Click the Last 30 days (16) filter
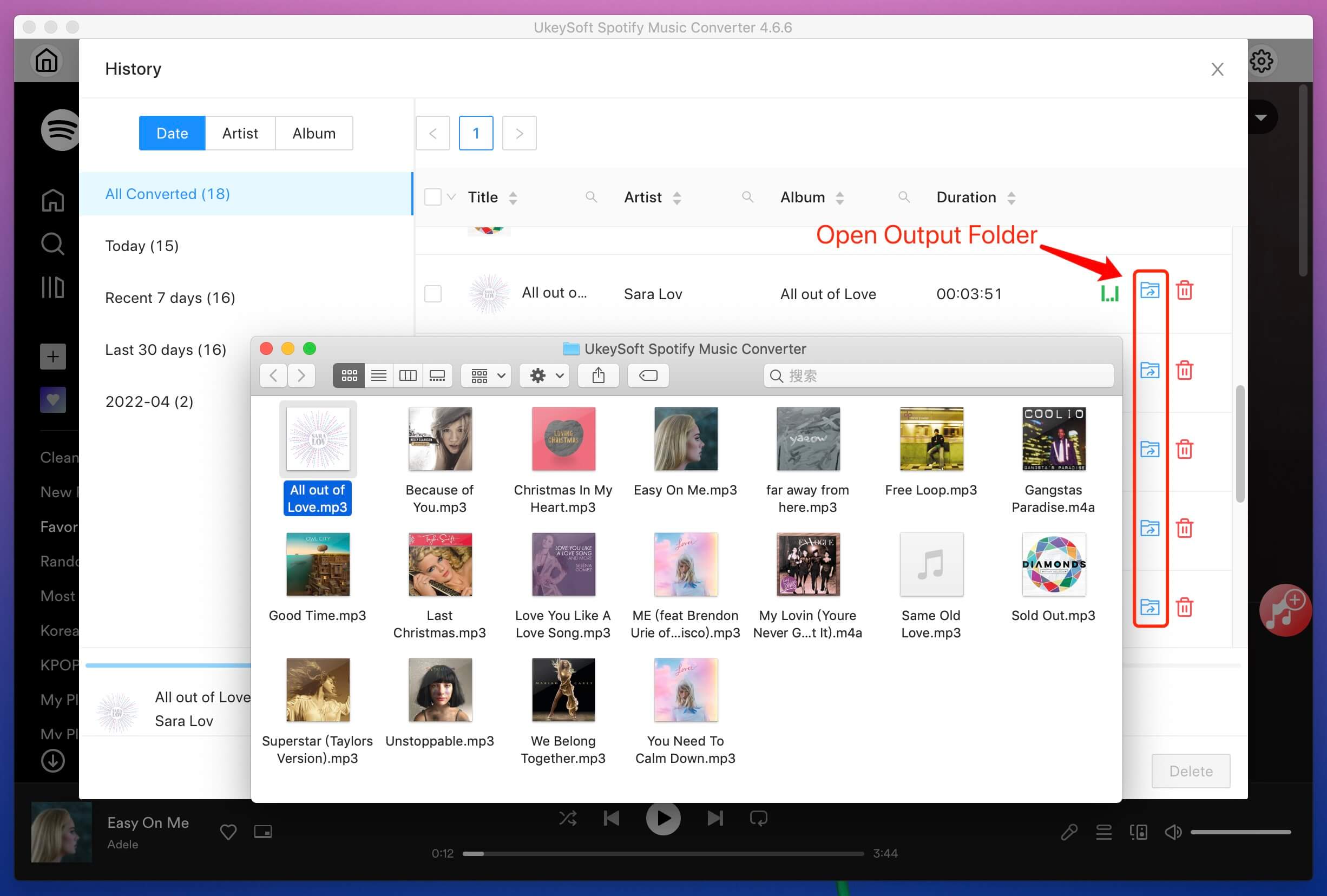1327x896 pixels. [164, 349]
